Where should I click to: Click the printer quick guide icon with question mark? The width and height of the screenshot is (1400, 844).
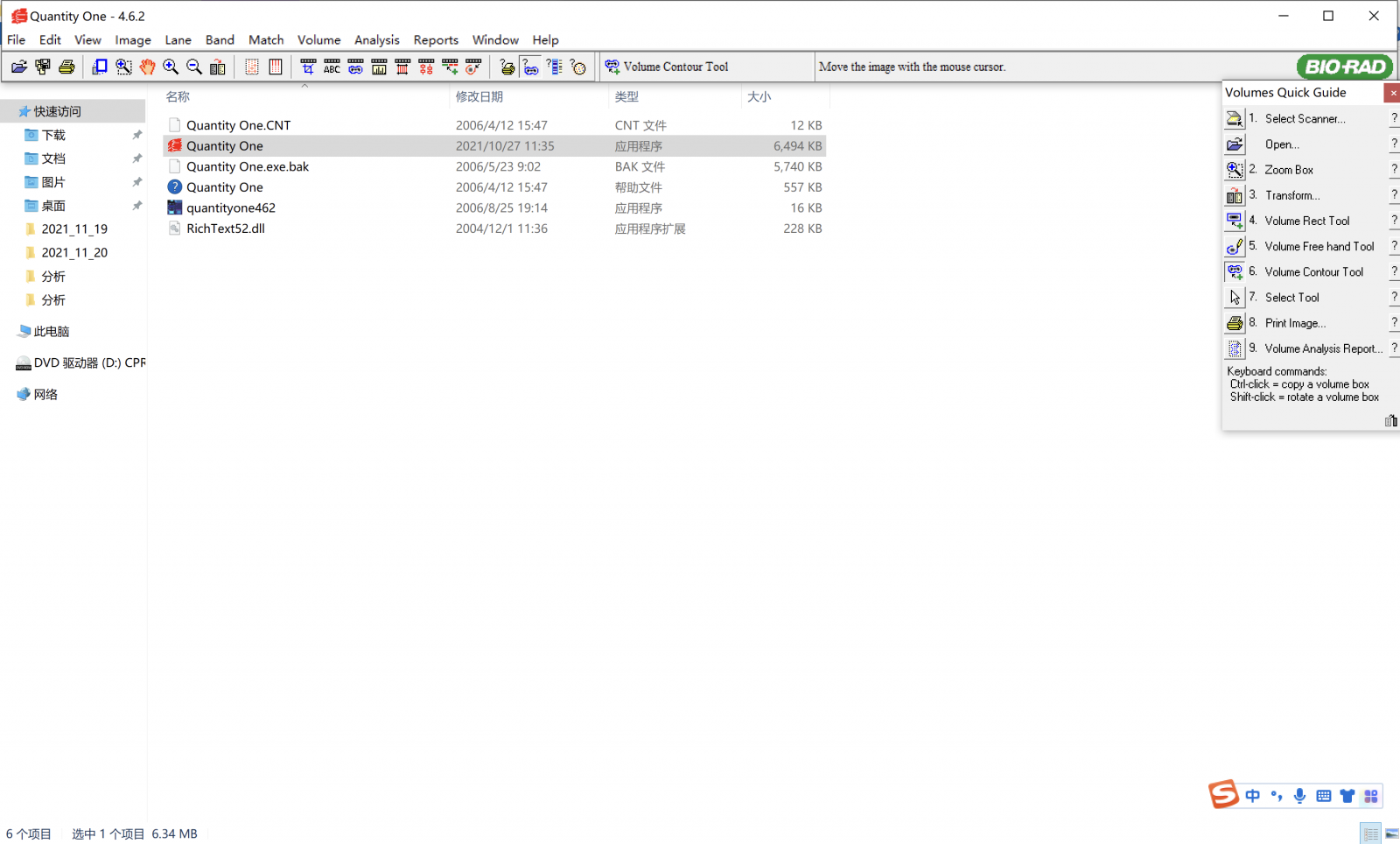(x=507, y=67)
